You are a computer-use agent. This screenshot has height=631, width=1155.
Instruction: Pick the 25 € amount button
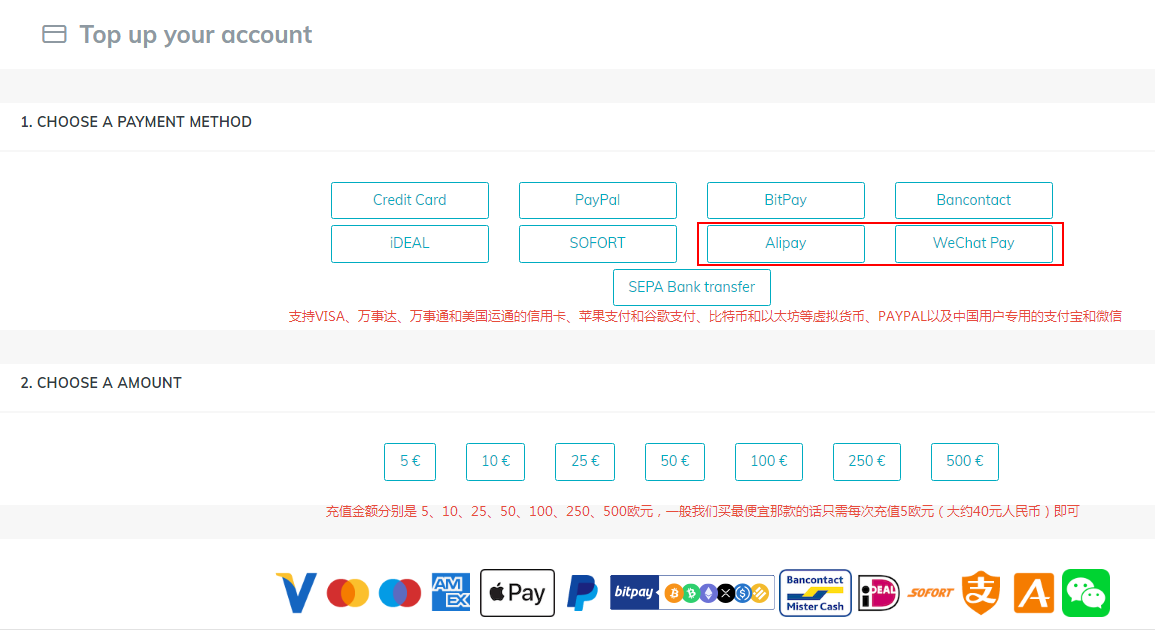(x=585, y=462)
